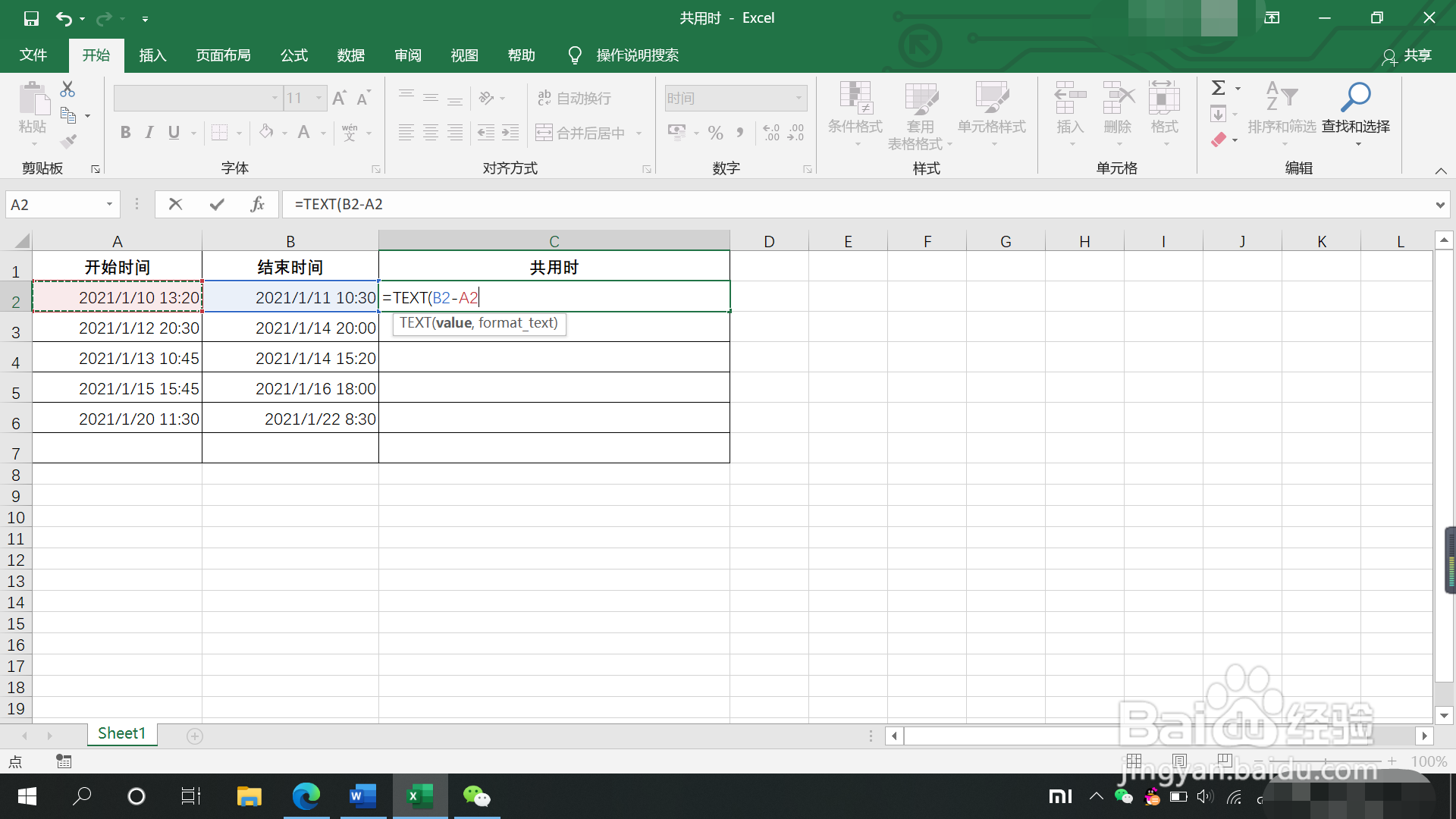
Task: Open Insert Function fx dialog
Action: tap(257, 204)
